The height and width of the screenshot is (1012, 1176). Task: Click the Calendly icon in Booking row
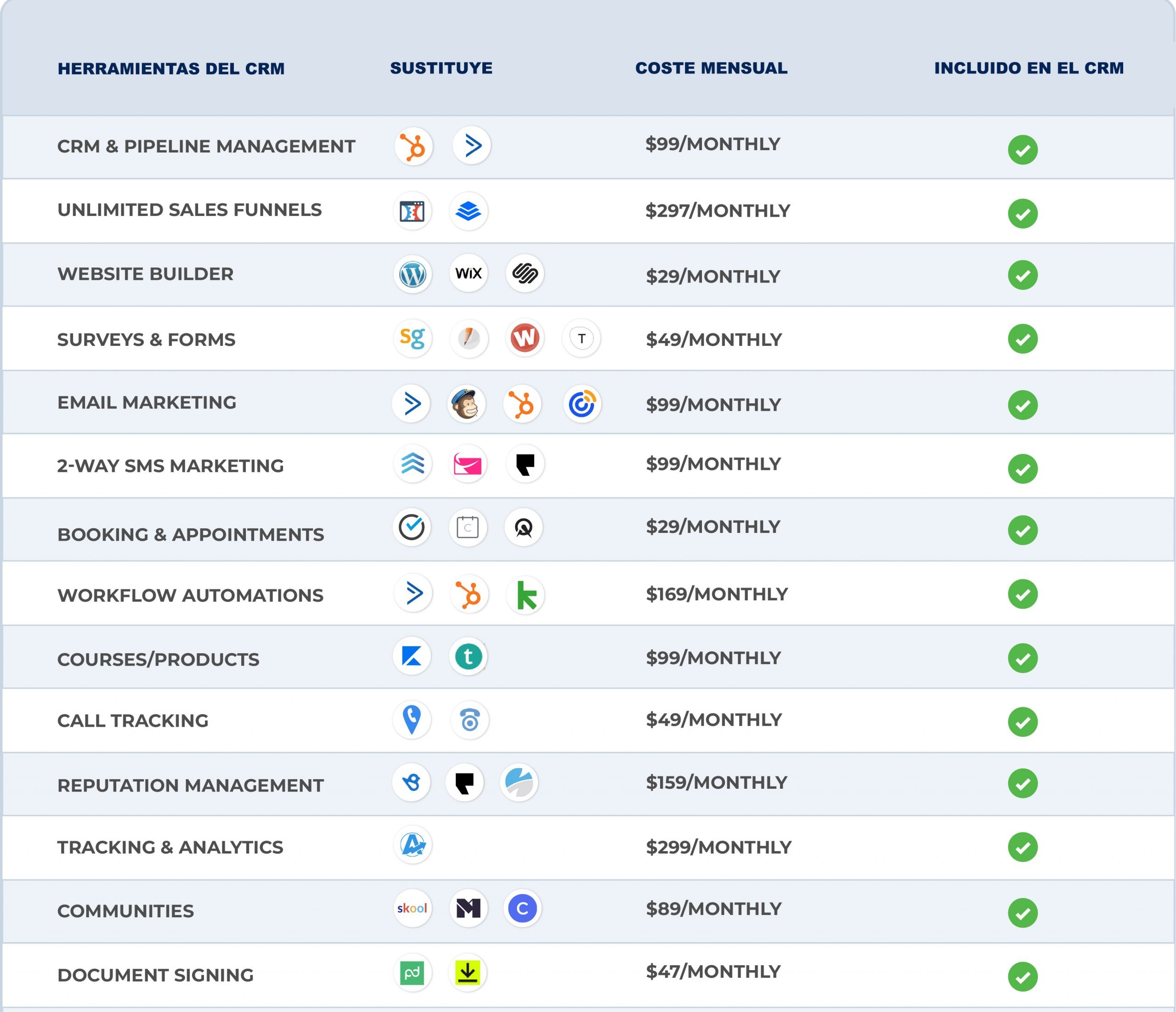click(468, 528)
